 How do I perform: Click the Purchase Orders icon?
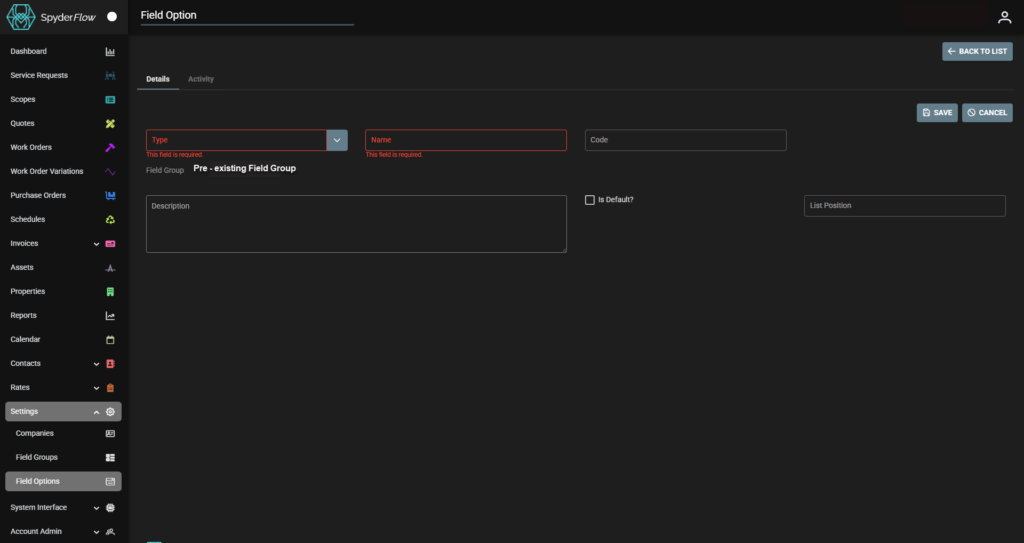pyautogui.click(x=110, y=196)
